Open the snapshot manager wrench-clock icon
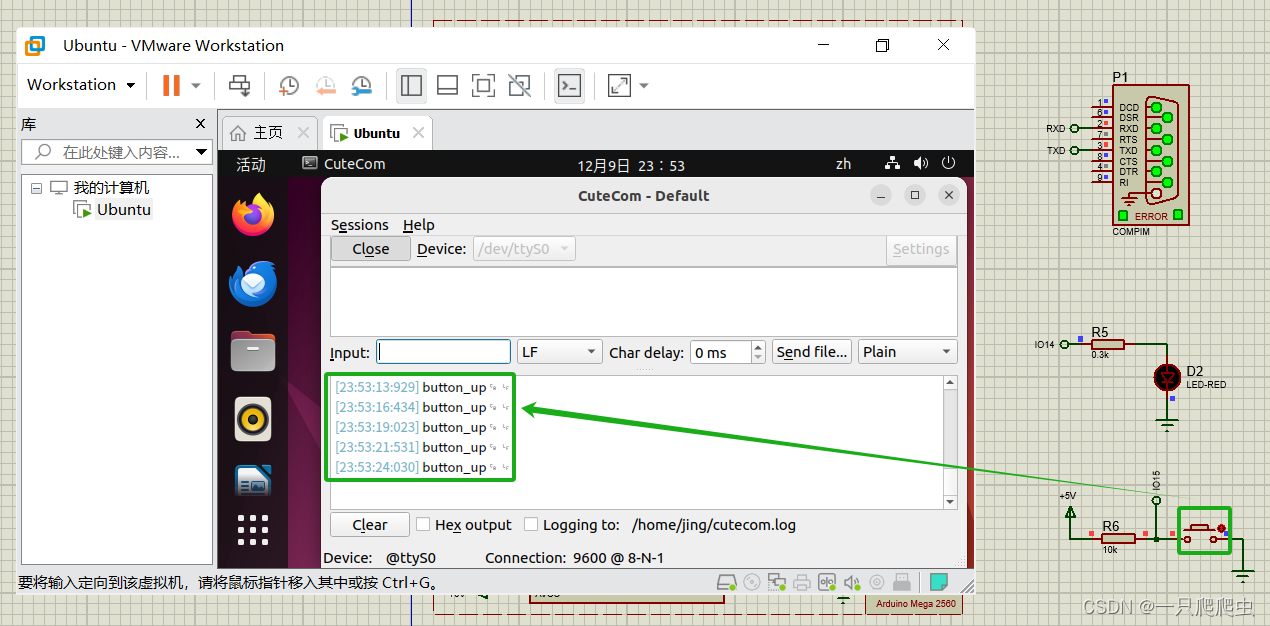The image size is (1270, 626). click(362, 85)
